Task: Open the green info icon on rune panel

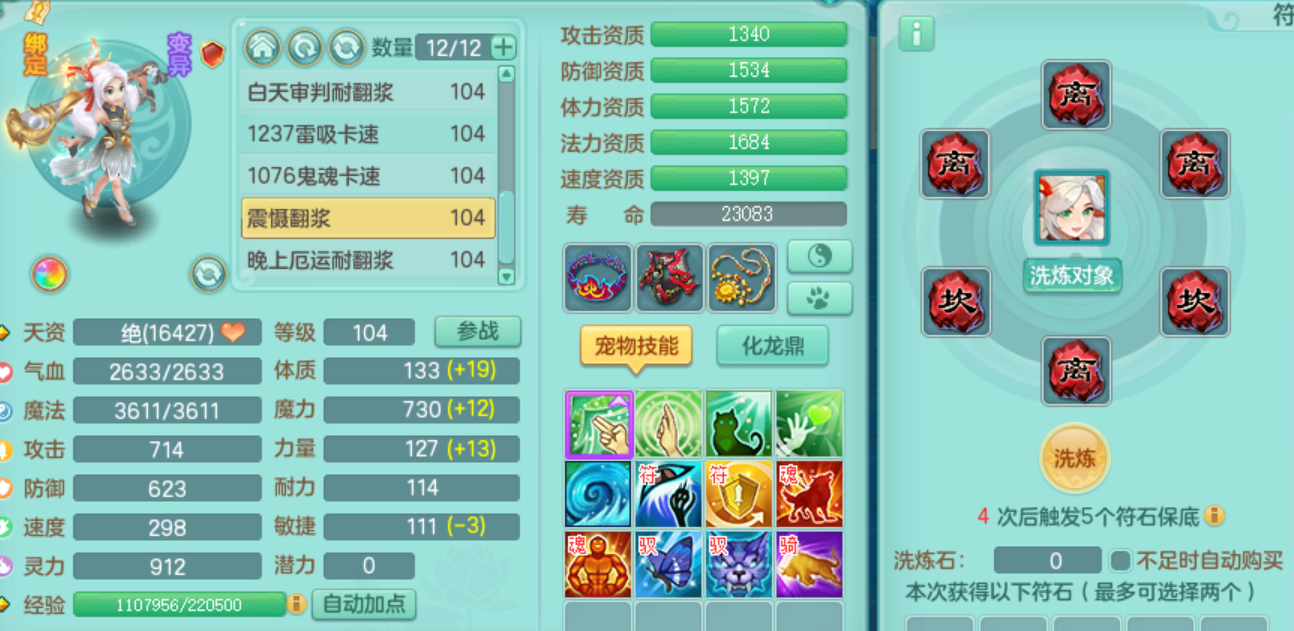Action: pos(916,34)
